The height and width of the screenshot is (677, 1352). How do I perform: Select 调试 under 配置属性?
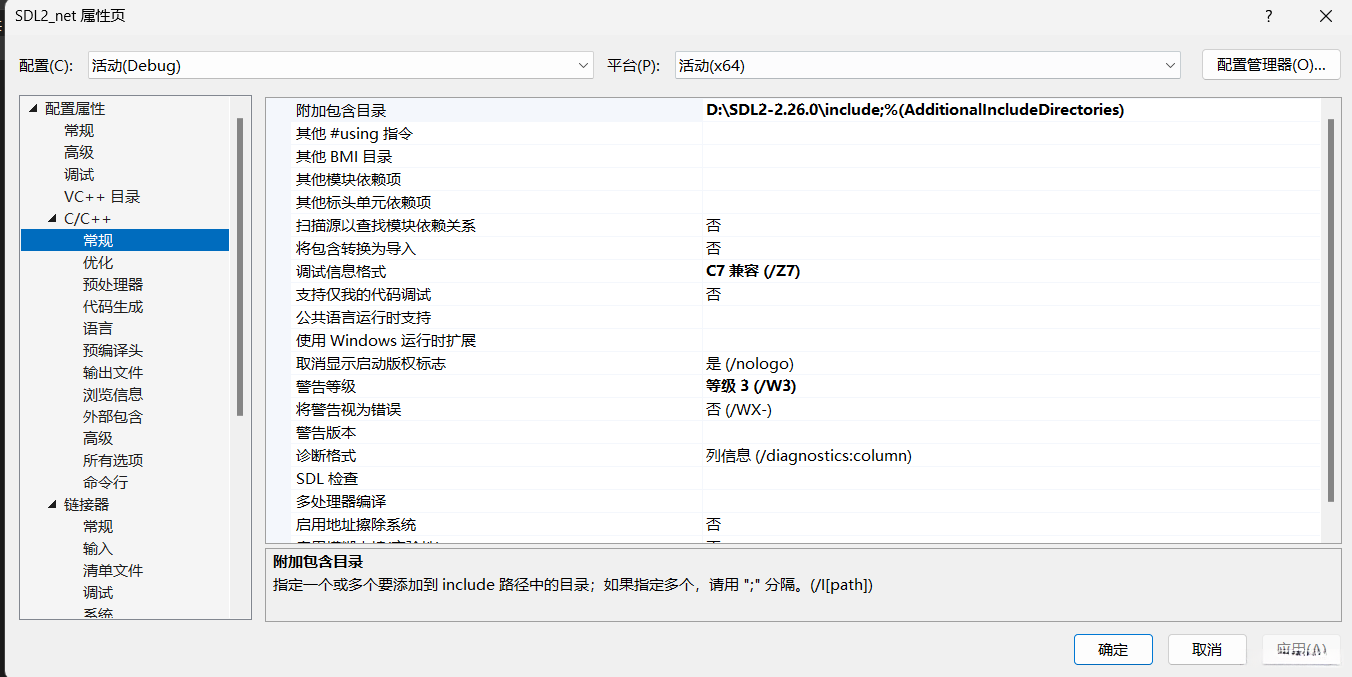click(x=79, y=175)
